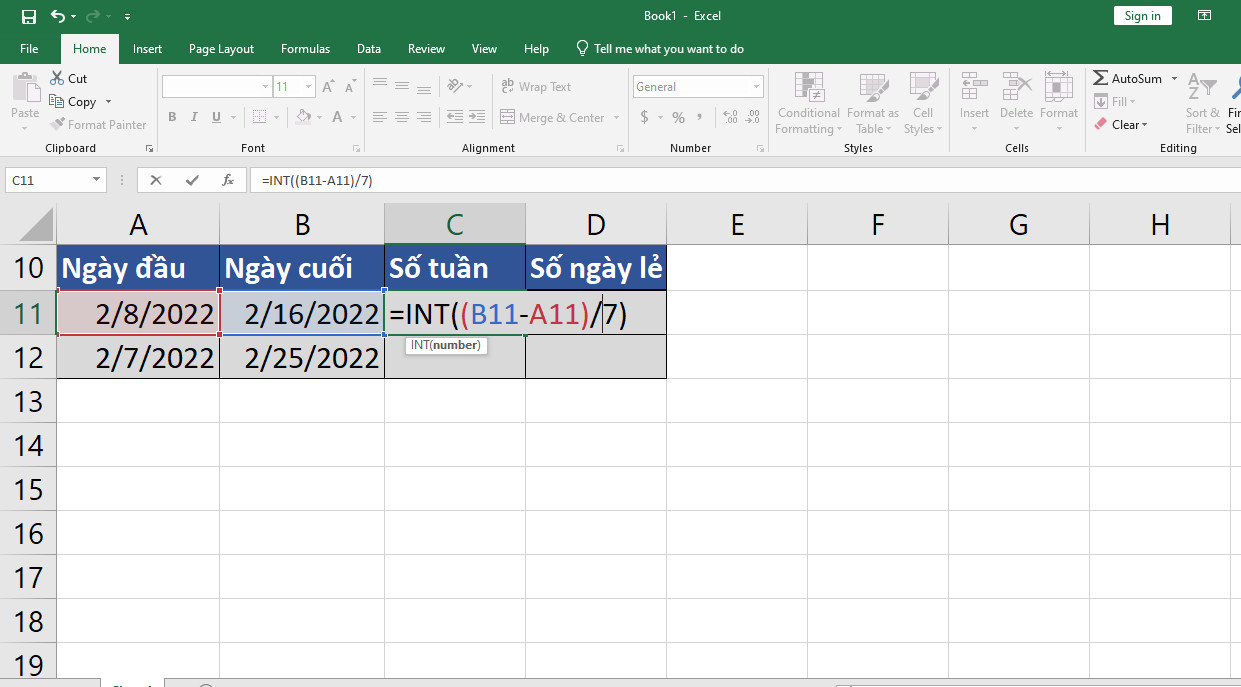Click the Insert Function fx button
Screen dimensions: 1241x687
click(228, 180)
